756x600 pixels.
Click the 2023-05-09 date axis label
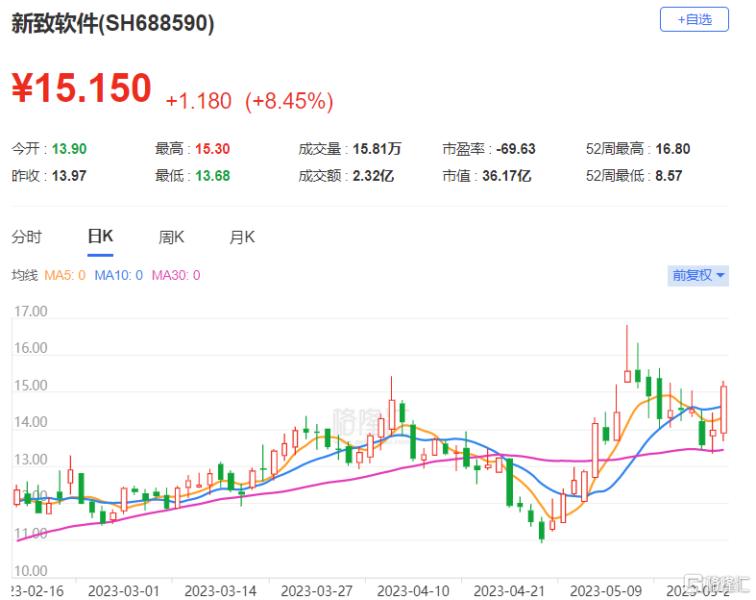pyautogui.click(x=606, y=590)
